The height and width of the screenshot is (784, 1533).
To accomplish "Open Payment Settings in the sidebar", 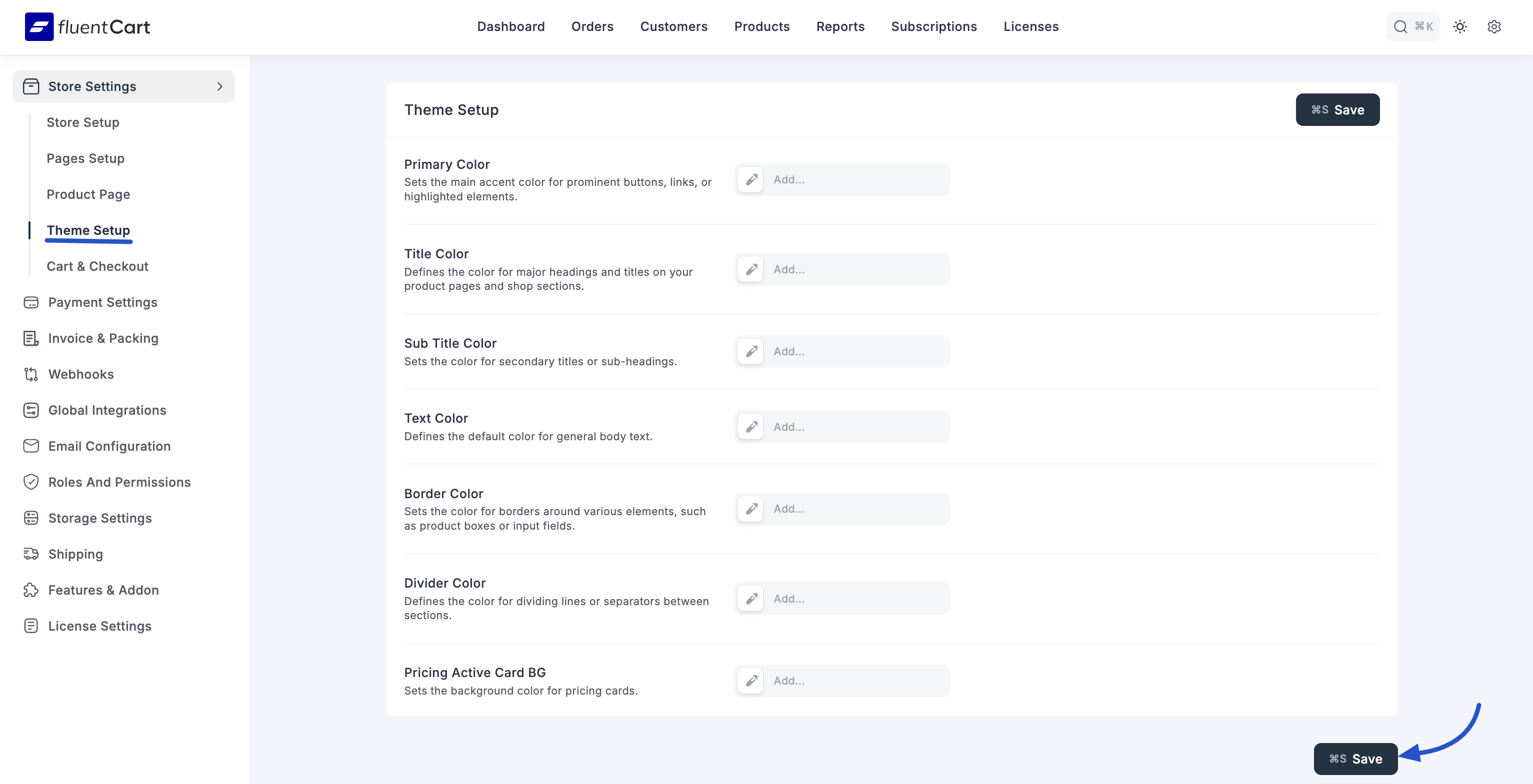I will tap(102, 302).
